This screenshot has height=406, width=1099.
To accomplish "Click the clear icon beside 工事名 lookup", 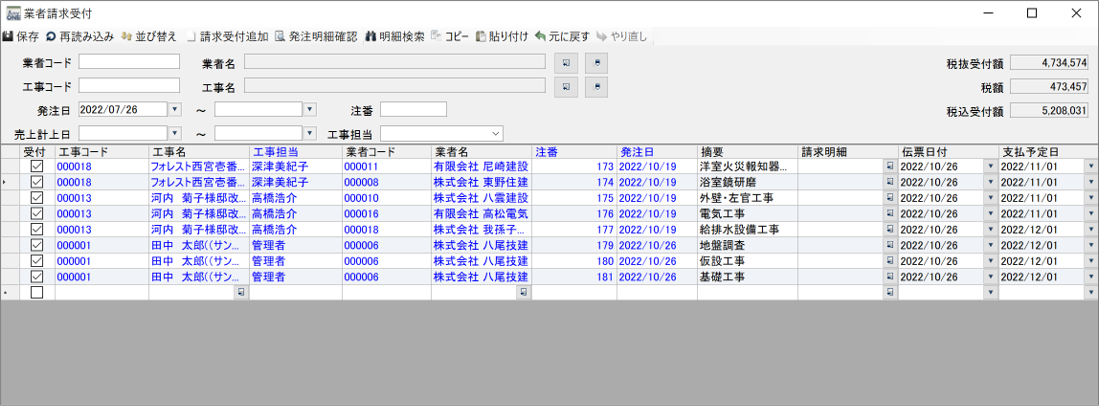I will (x=596, y=87).
